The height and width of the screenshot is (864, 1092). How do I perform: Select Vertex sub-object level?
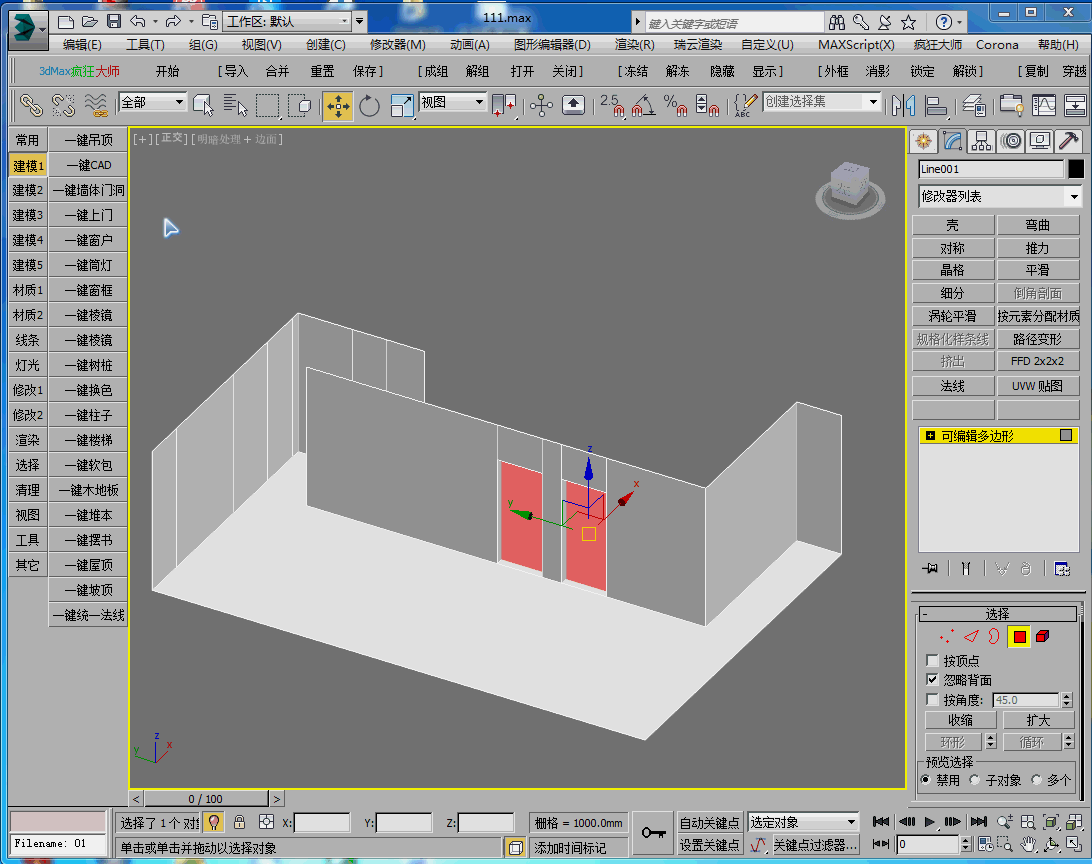[946, 636]
